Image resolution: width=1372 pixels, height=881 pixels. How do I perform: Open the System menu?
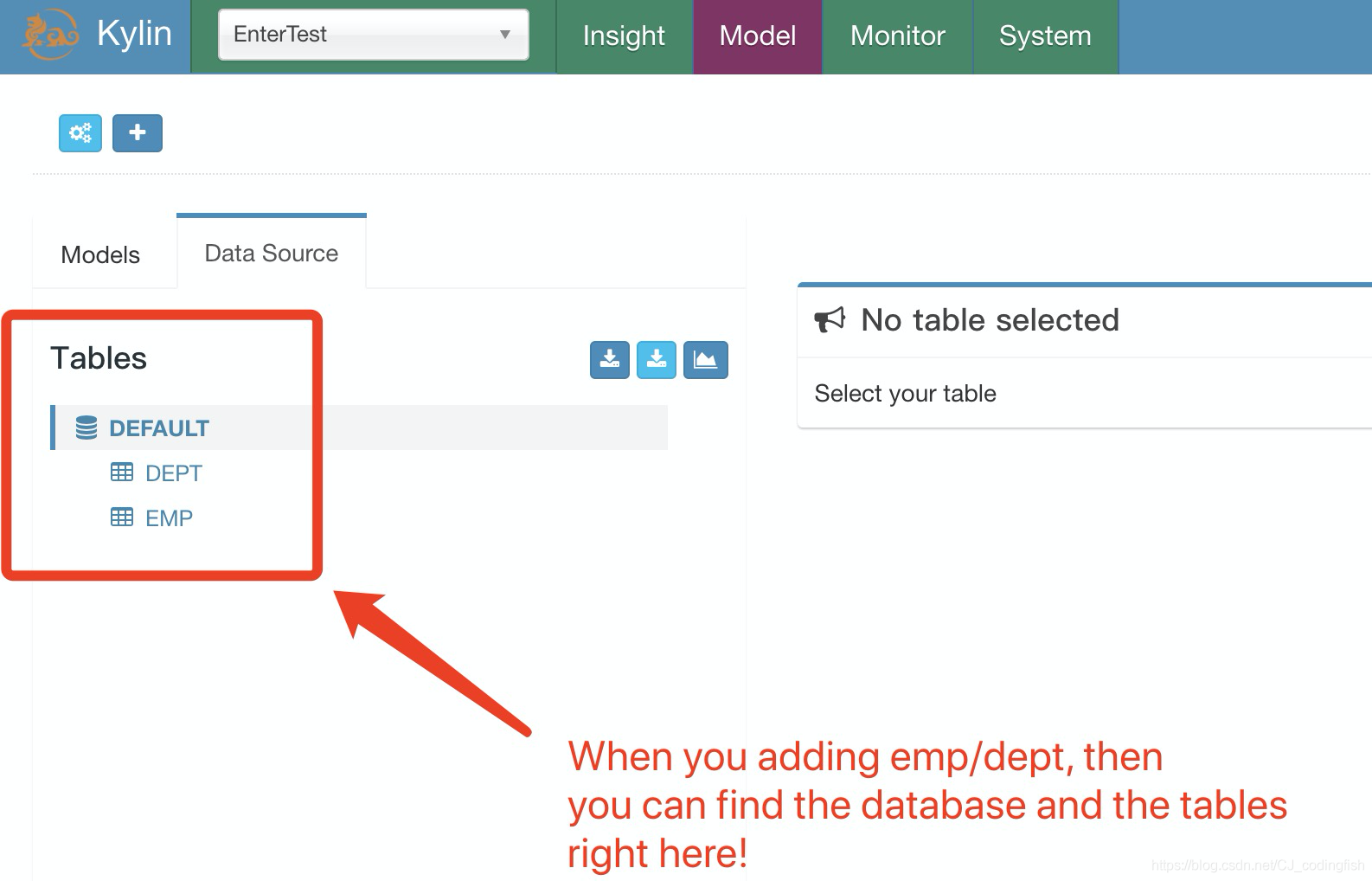pos(1045,36)
